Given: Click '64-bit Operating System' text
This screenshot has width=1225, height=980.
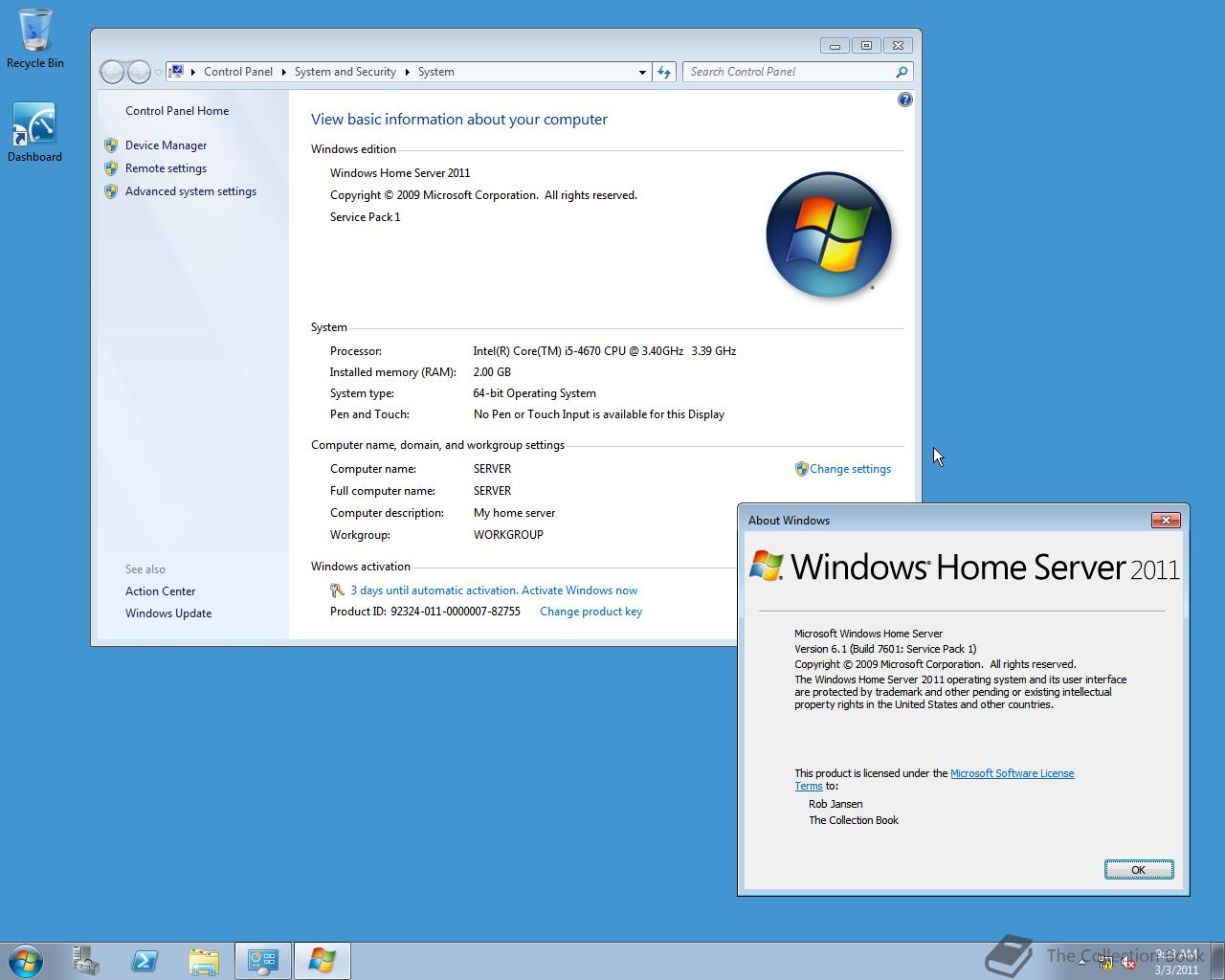Looking at the screenshot, I should (534, 393).
